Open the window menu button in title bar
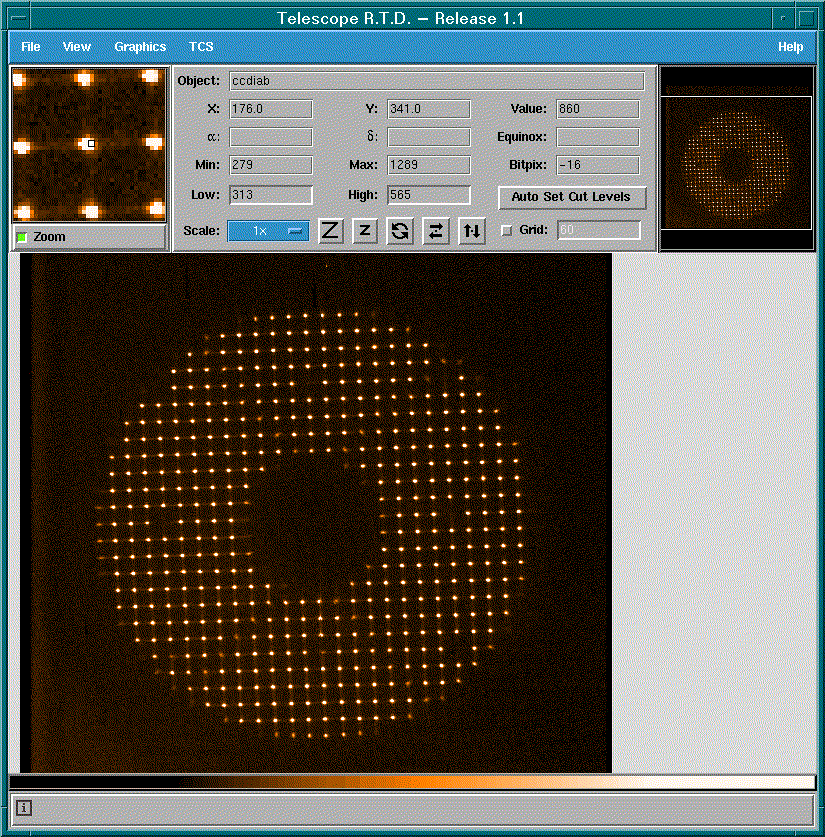The width and height of the screenshot is (825, 837). pos(17,18)
